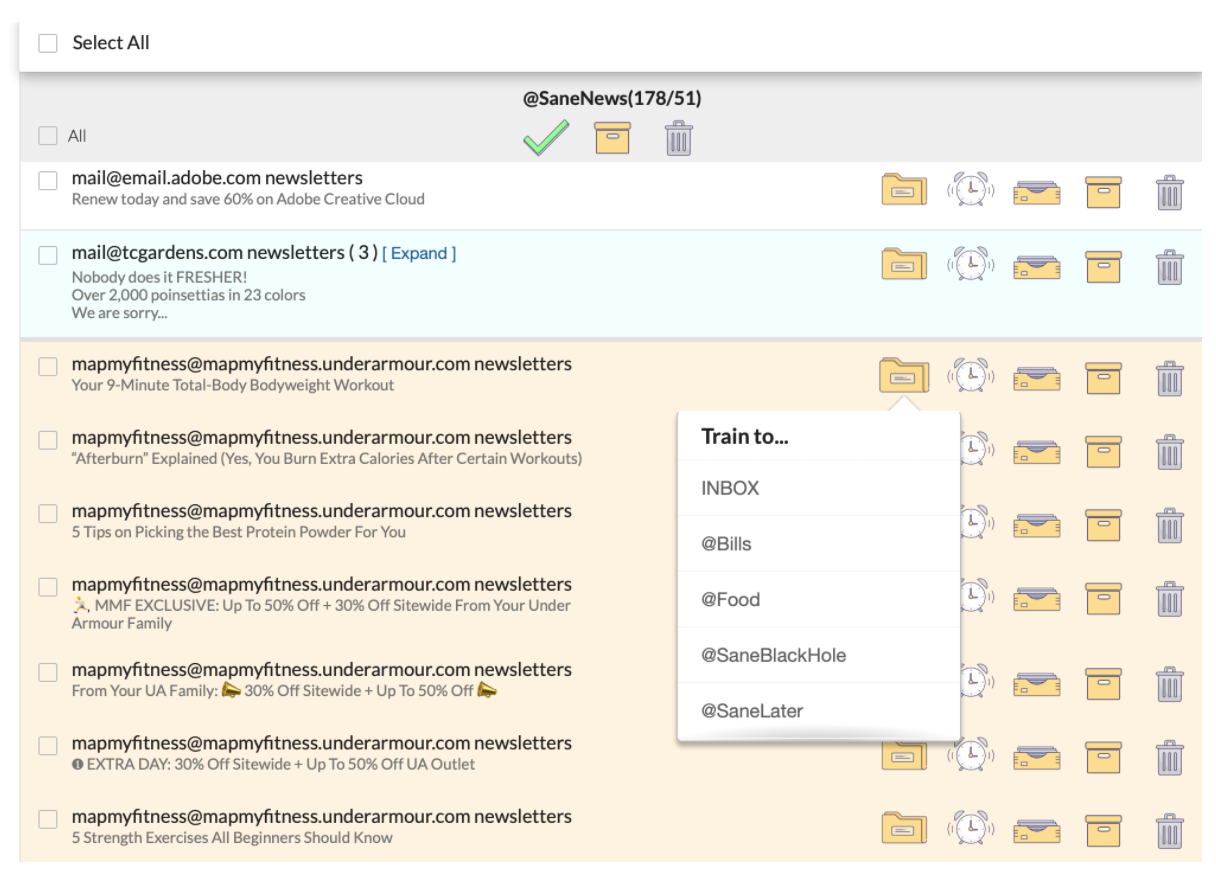
Task: Choose @SaneBlackHole in Train to menu
Action: (773, 656)
